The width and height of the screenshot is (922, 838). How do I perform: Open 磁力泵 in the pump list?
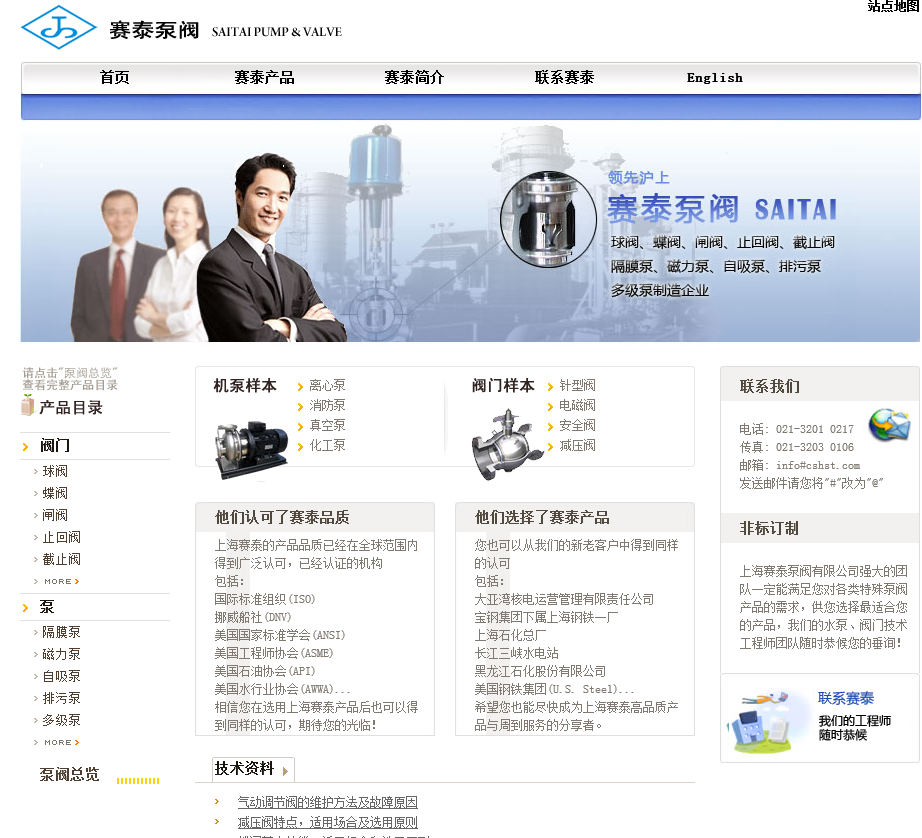[62, 654]
